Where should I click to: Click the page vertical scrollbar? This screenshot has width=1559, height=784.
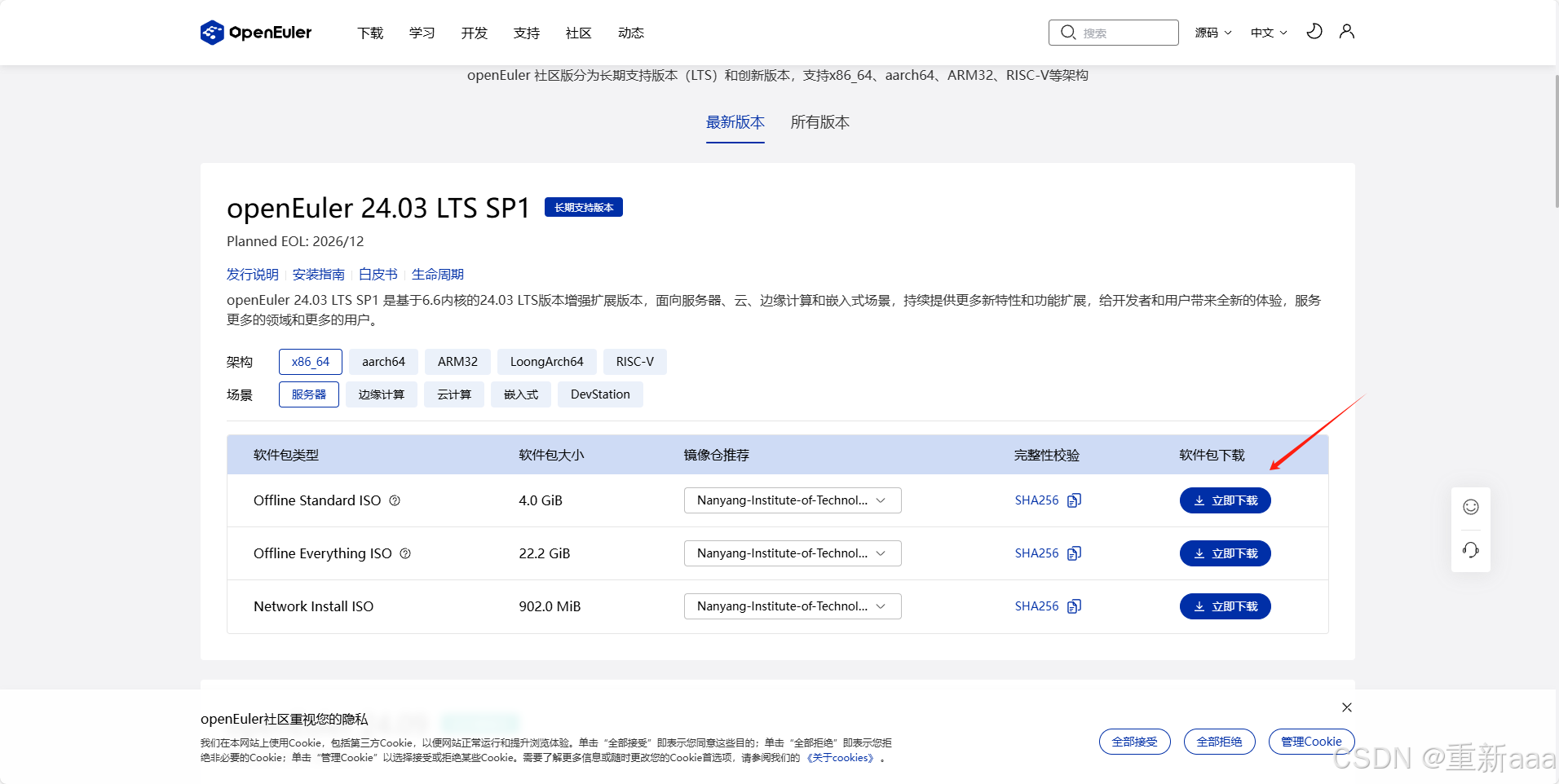(1557, 141)
